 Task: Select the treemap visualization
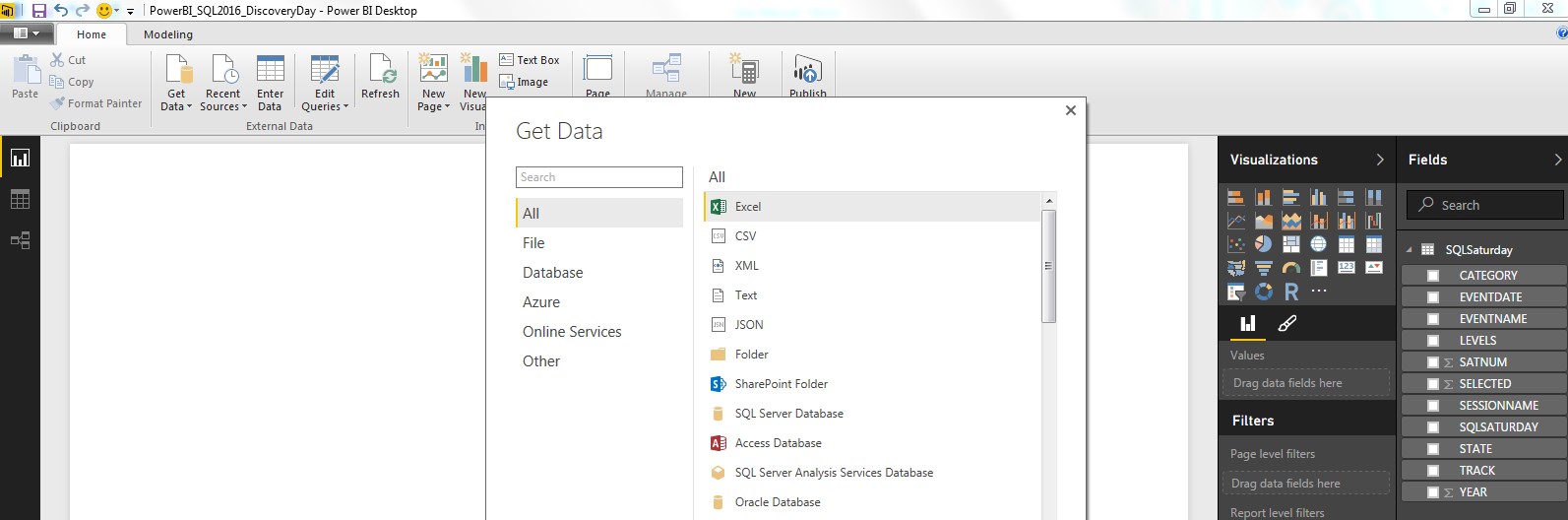[x=1291, y=244]
